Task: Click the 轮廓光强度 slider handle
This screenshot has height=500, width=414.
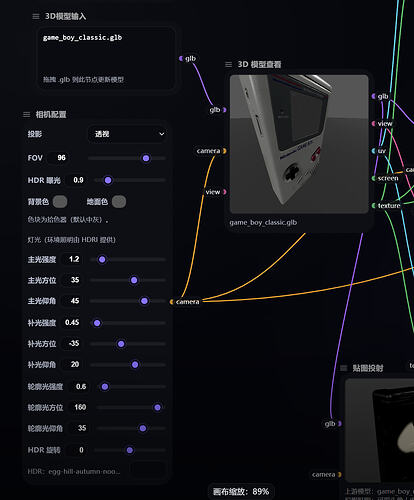Action: click(x=105, y=387)
